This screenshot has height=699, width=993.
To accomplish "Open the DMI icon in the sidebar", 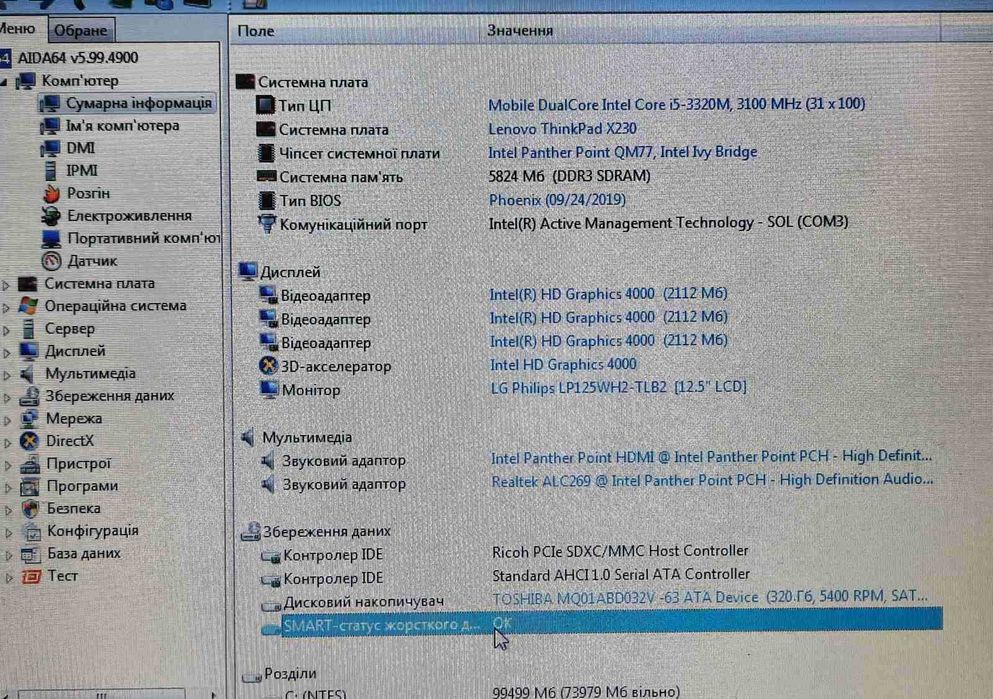I will pos(50,148).
